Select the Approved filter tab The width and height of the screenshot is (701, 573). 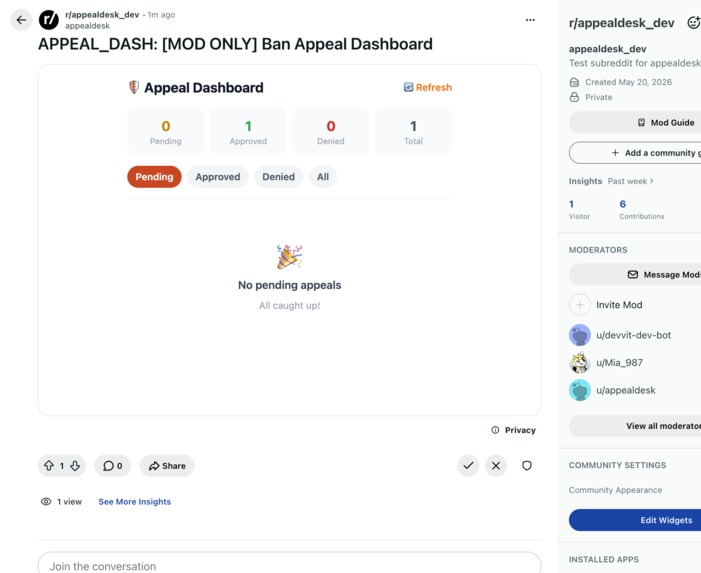tap(218, 177)
